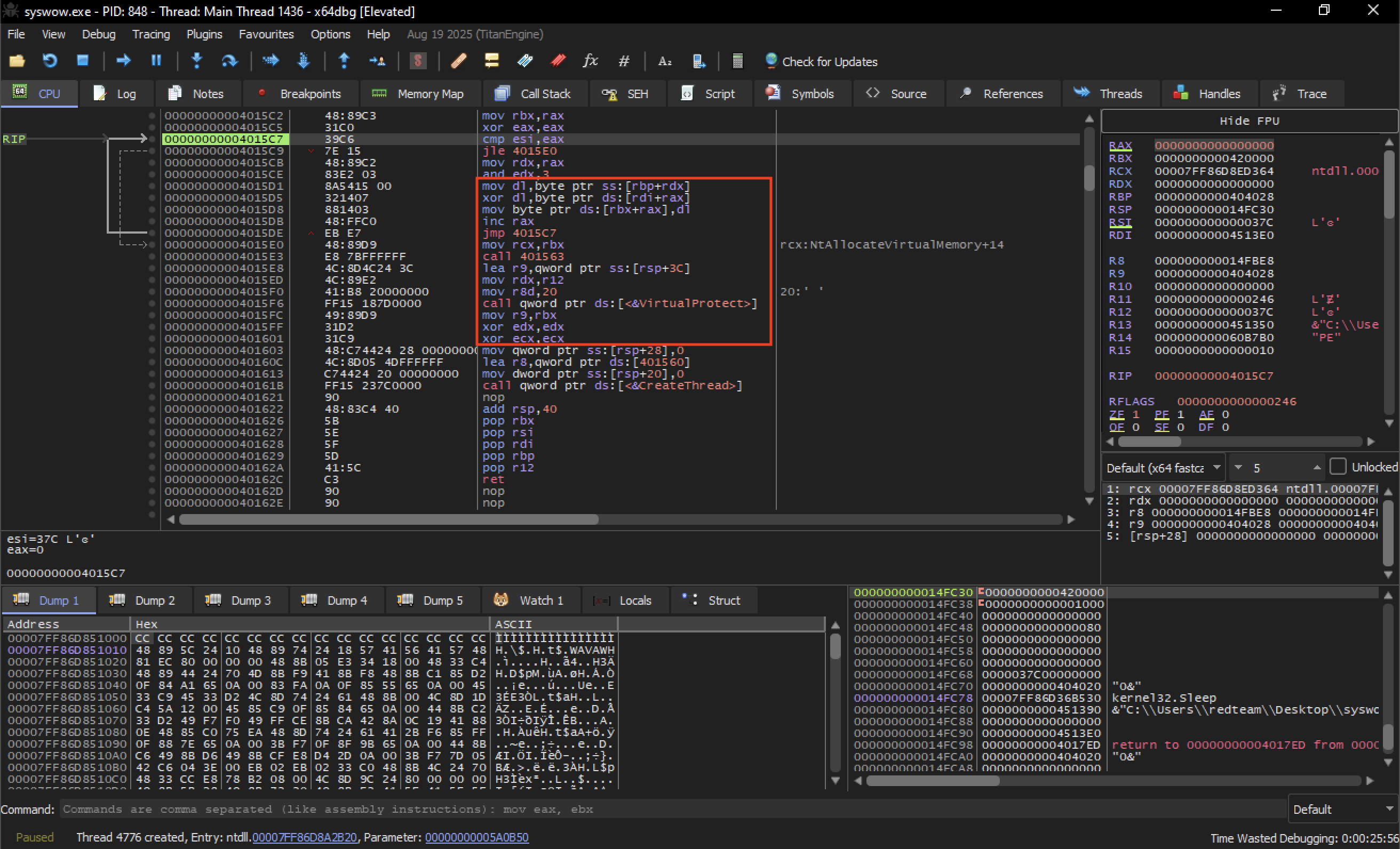
Task: Click the Restart debugging toolbar icon
Action: click(50, 61)
